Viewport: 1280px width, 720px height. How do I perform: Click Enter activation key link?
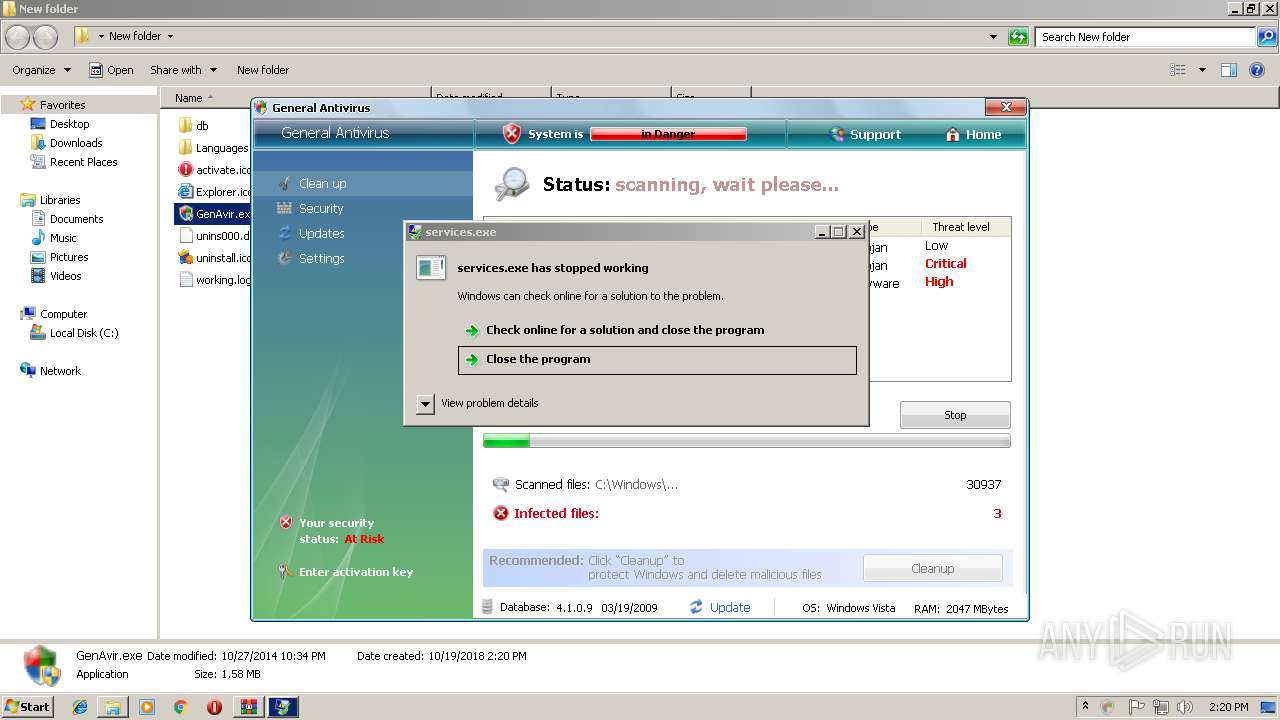[x=356, y=572]
